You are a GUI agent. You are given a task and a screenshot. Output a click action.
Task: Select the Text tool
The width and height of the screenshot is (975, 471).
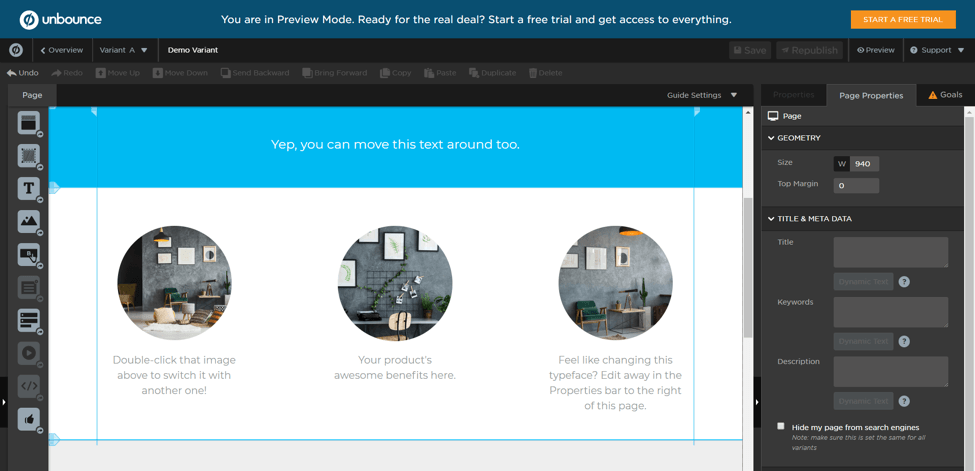click(28, 189)
